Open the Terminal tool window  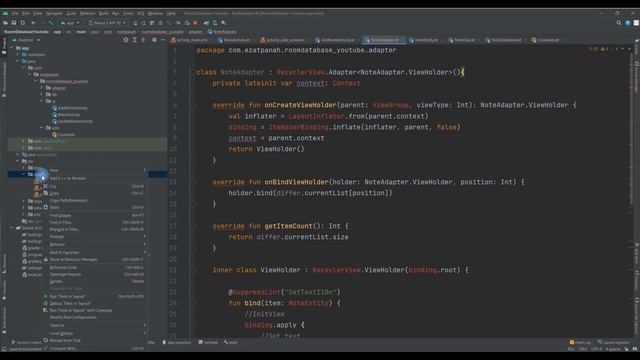209,342
